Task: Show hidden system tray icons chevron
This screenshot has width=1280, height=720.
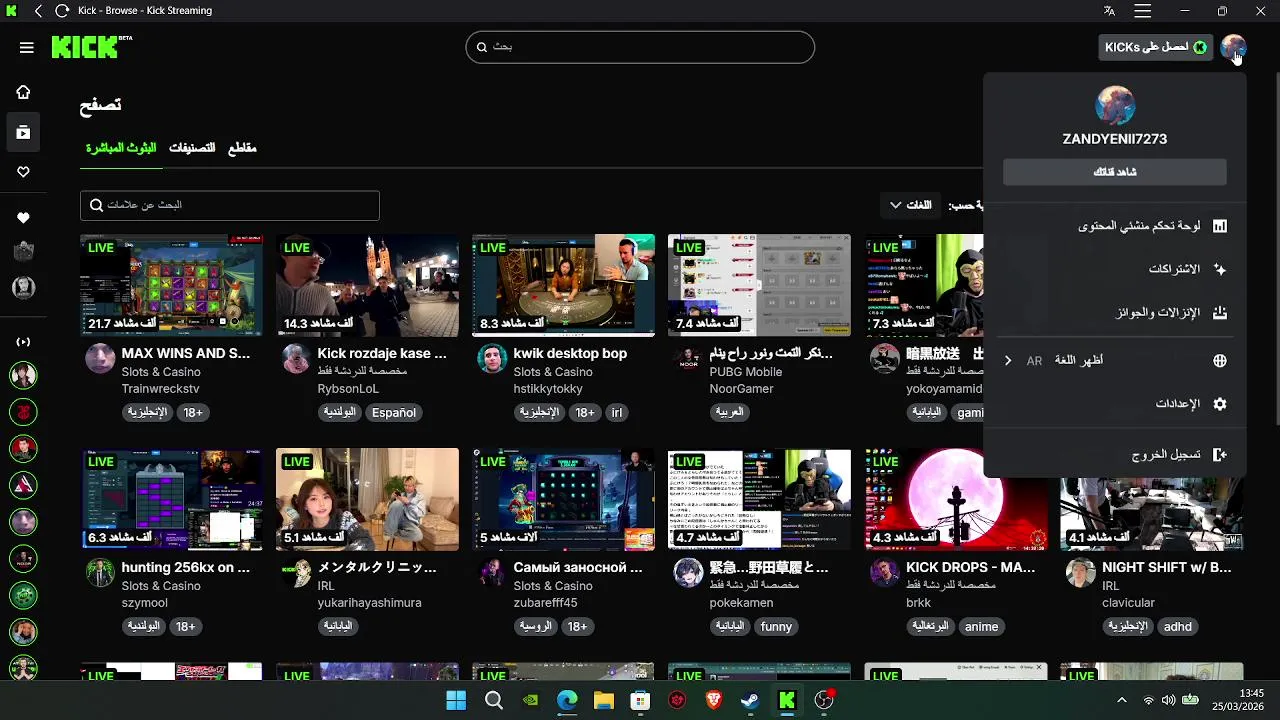Action: point(1122,700)
